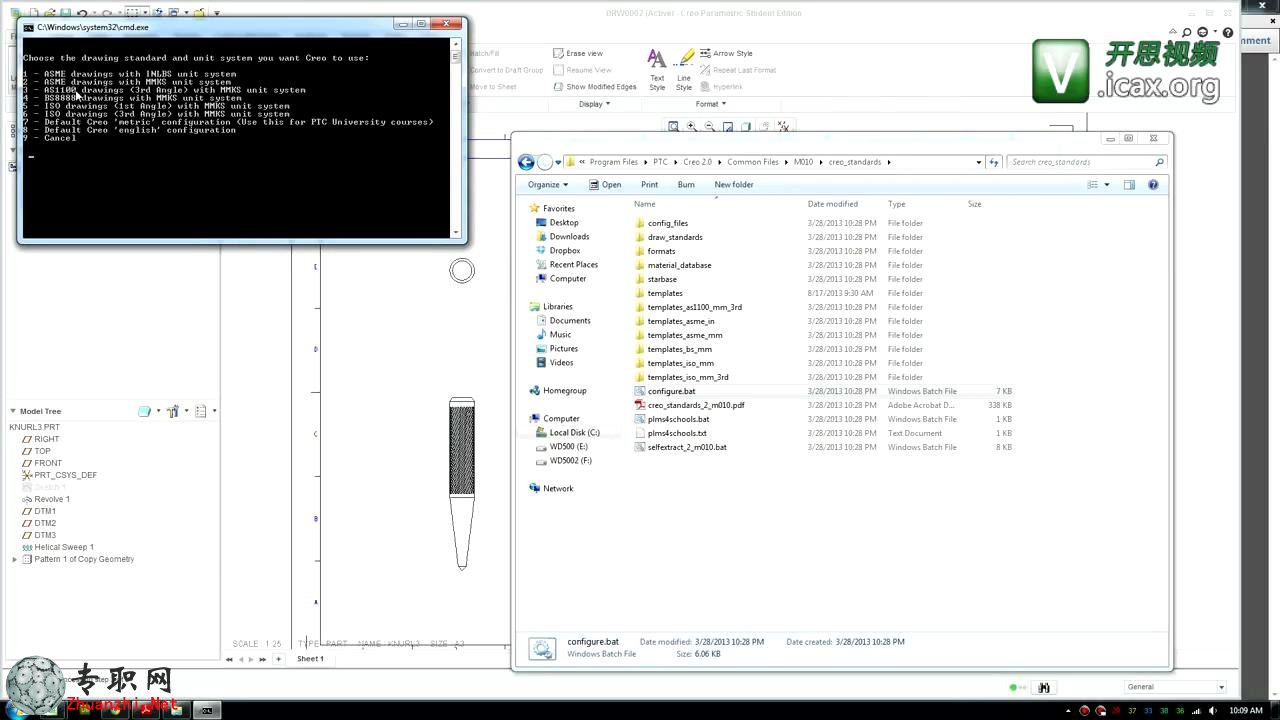1280x720 pixels.
Task: Click the Explorer Help question-mark icon
Action: tap(1153, 185)
